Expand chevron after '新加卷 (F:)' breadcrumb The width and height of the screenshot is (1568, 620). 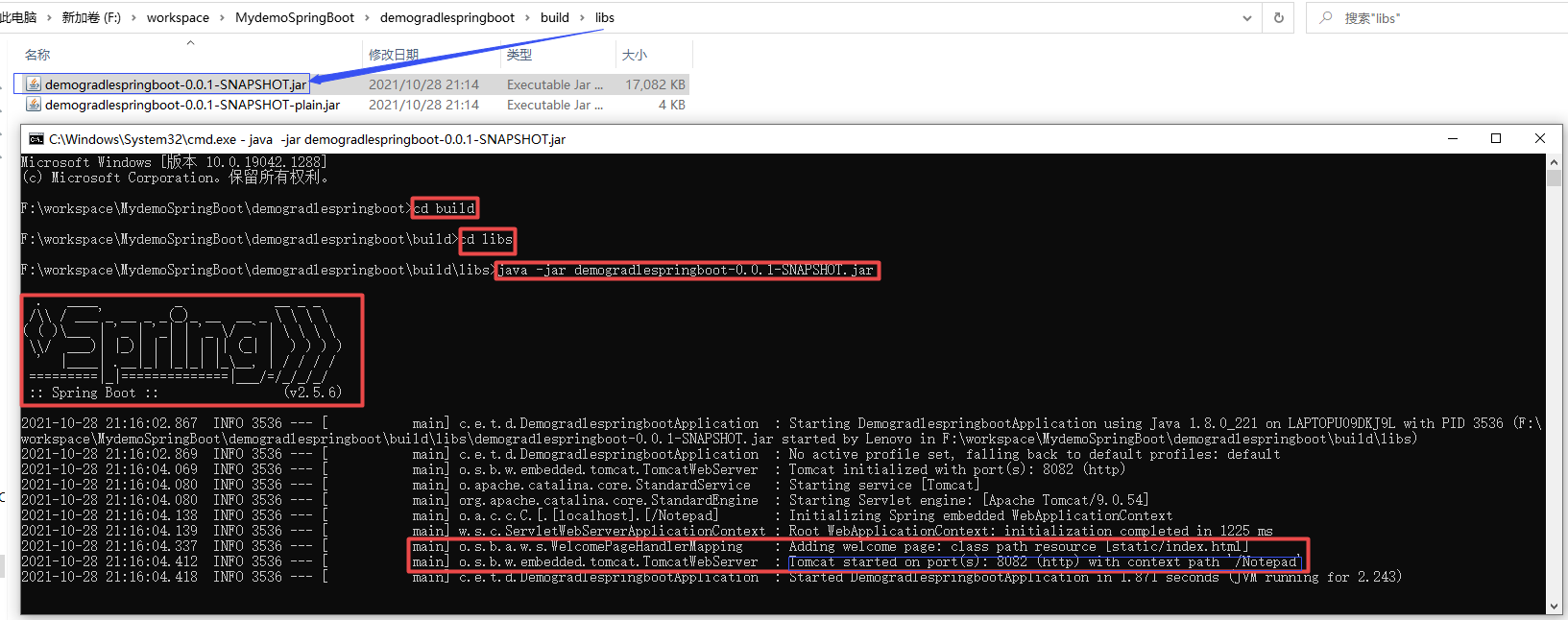[133, 17]
